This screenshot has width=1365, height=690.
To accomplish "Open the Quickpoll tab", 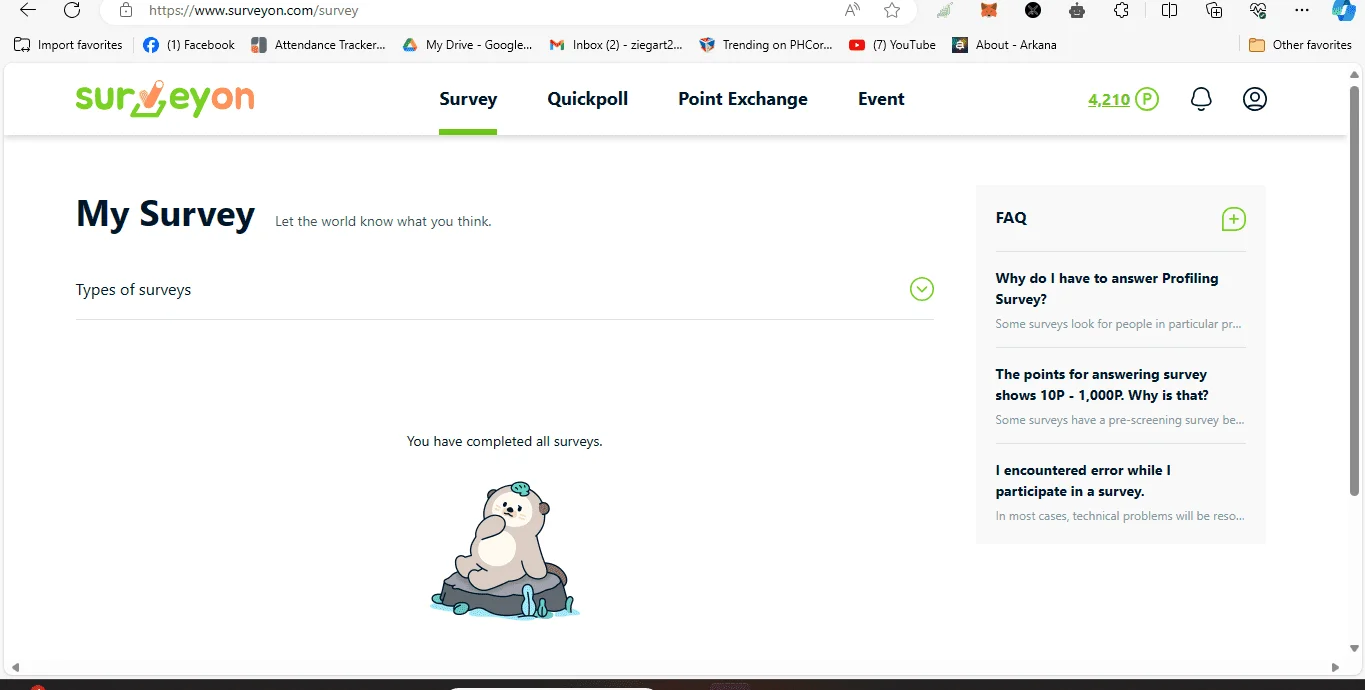I will pyautogui.click(x=588, y=99).
